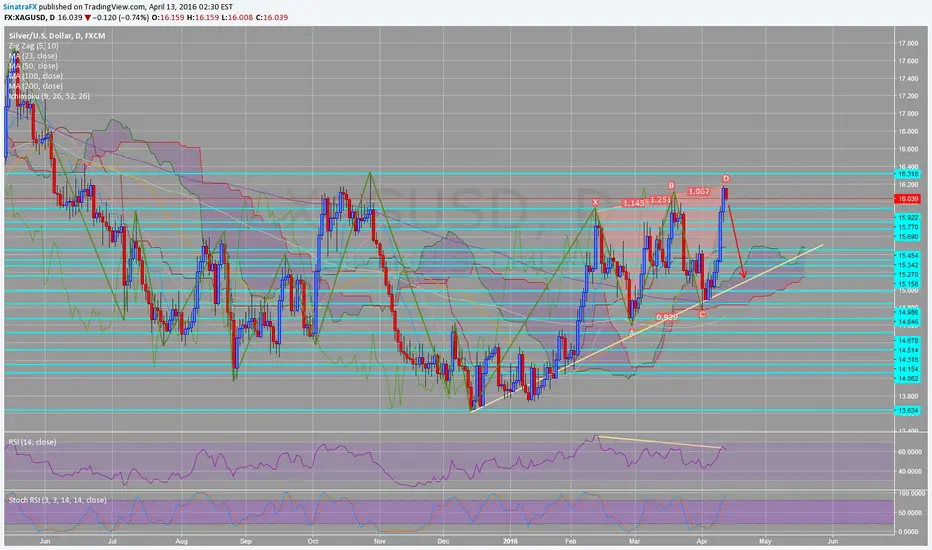
Task: Click the 50.0000 Stoch RSI axis value
Action: (x=909, y=513)
